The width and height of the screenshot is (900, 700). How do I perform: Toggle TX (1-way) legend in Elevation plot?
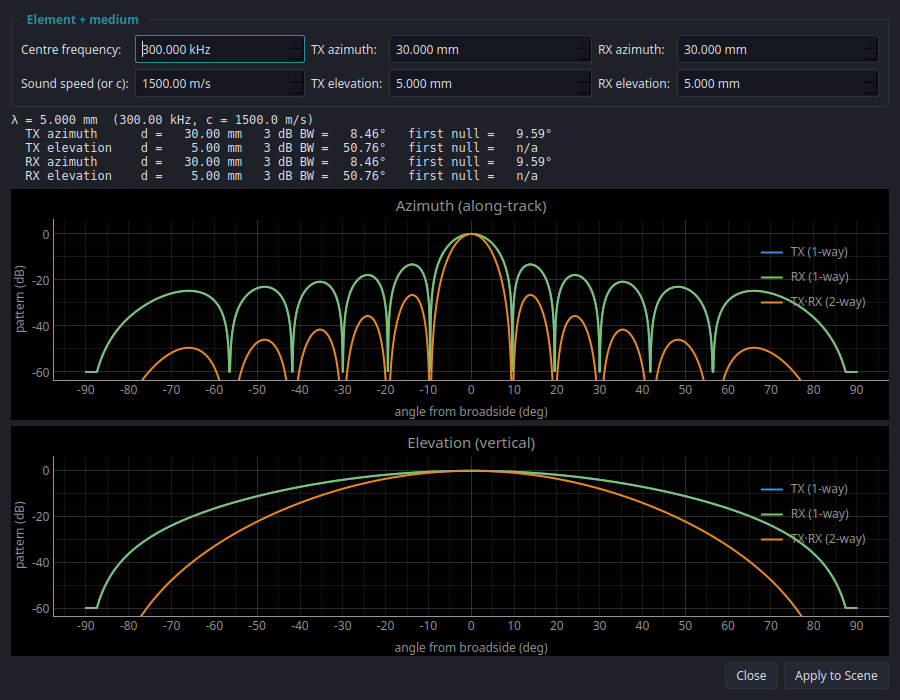point(804,489)
